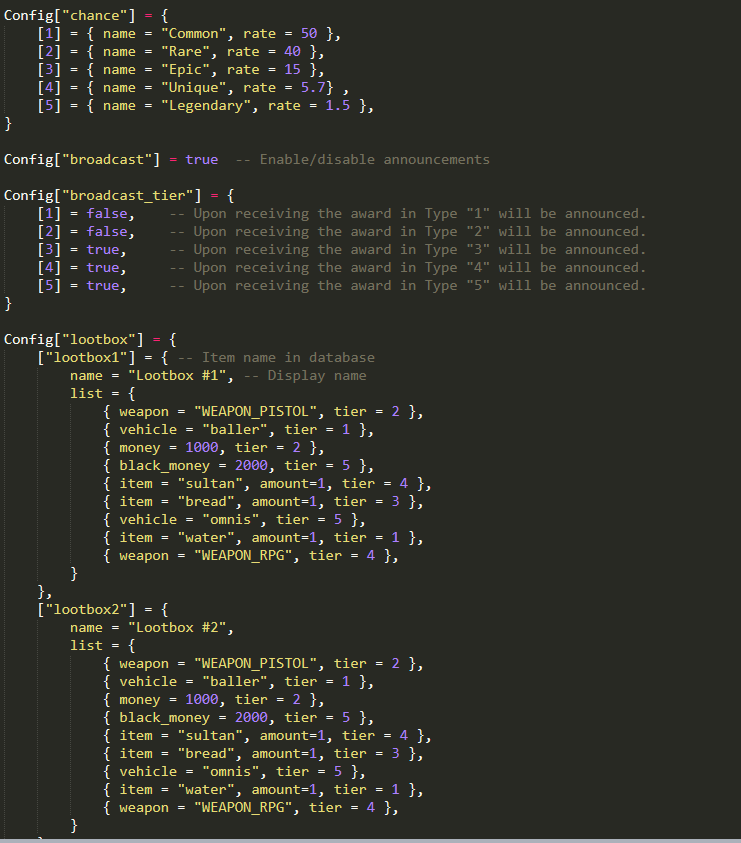
Task: Click the Config["chance"] table declaration
Action: coord(86,16)
